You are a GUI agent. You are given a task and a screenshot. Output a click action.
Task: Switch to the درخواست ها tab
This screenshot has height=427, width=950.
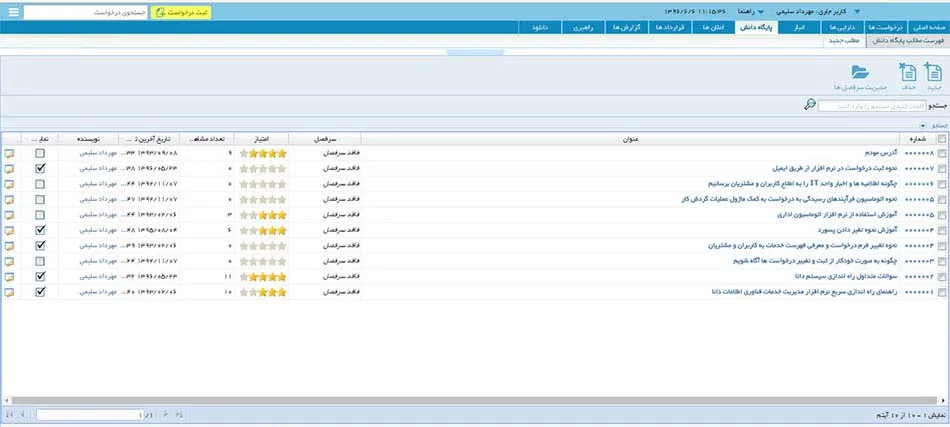tap(888, 27)
